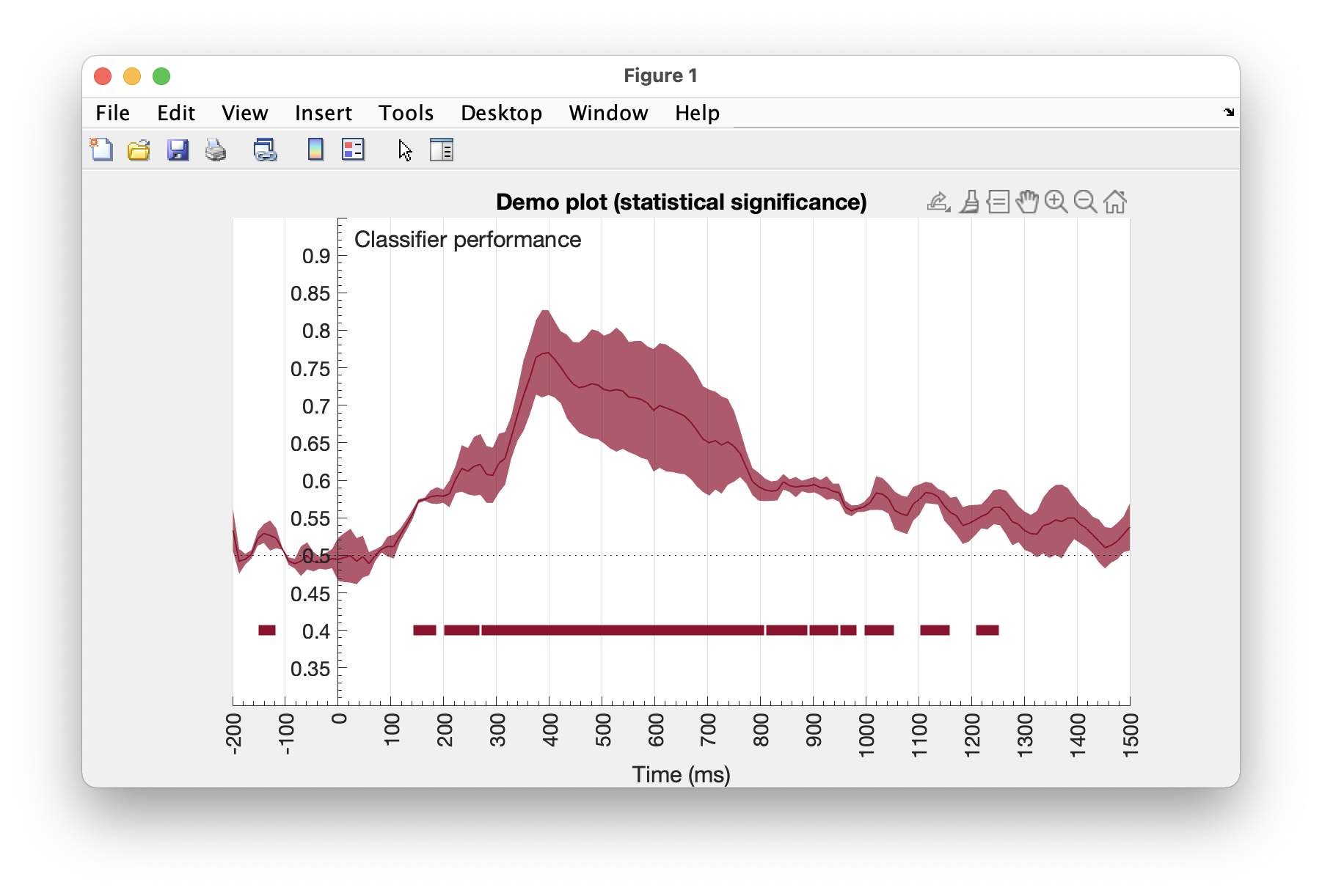Open the View menu
Screen dimensions: 1322x896
[245, 113]
